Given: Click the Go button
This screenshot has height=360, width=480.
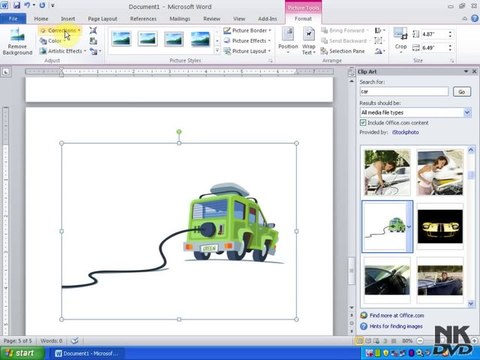Looking at the screenshot, I should (x=462, y=92).
